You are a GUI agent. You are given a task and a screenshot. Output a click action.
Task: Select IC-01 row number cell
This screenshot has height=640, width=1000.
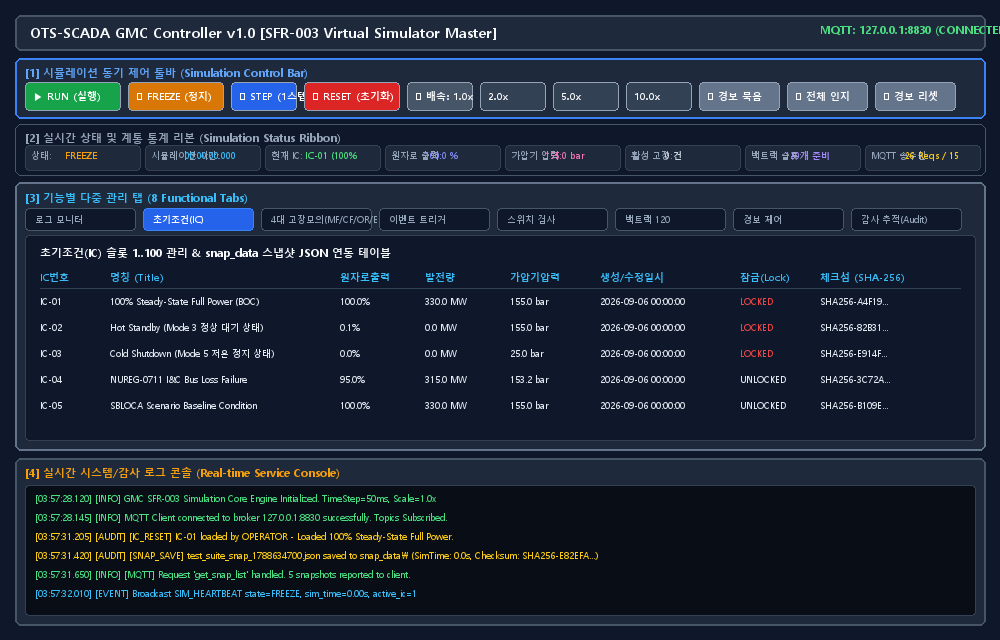pyautogui.click(x=50, y=302)
